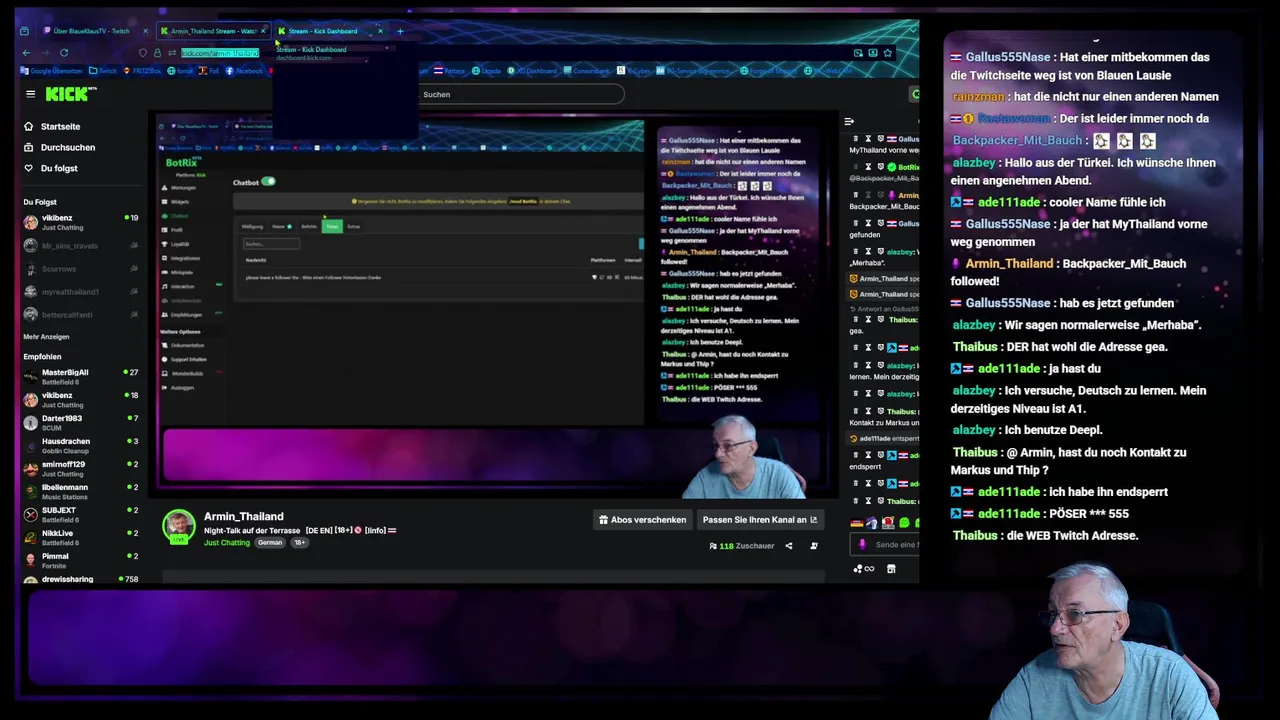Click Abos verschenken button
This screenshot has height=720, width=1280.
pyautogui.click(x=642, y=520)
